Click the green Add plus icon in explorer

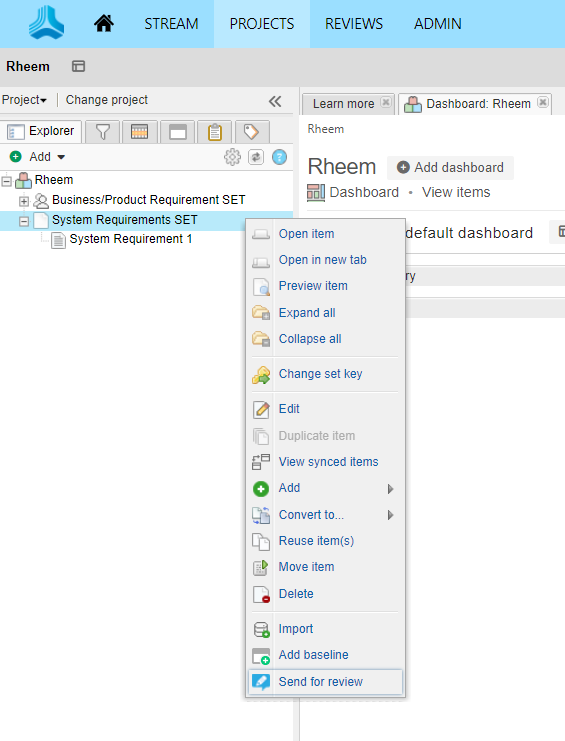(x=16, y=156)
